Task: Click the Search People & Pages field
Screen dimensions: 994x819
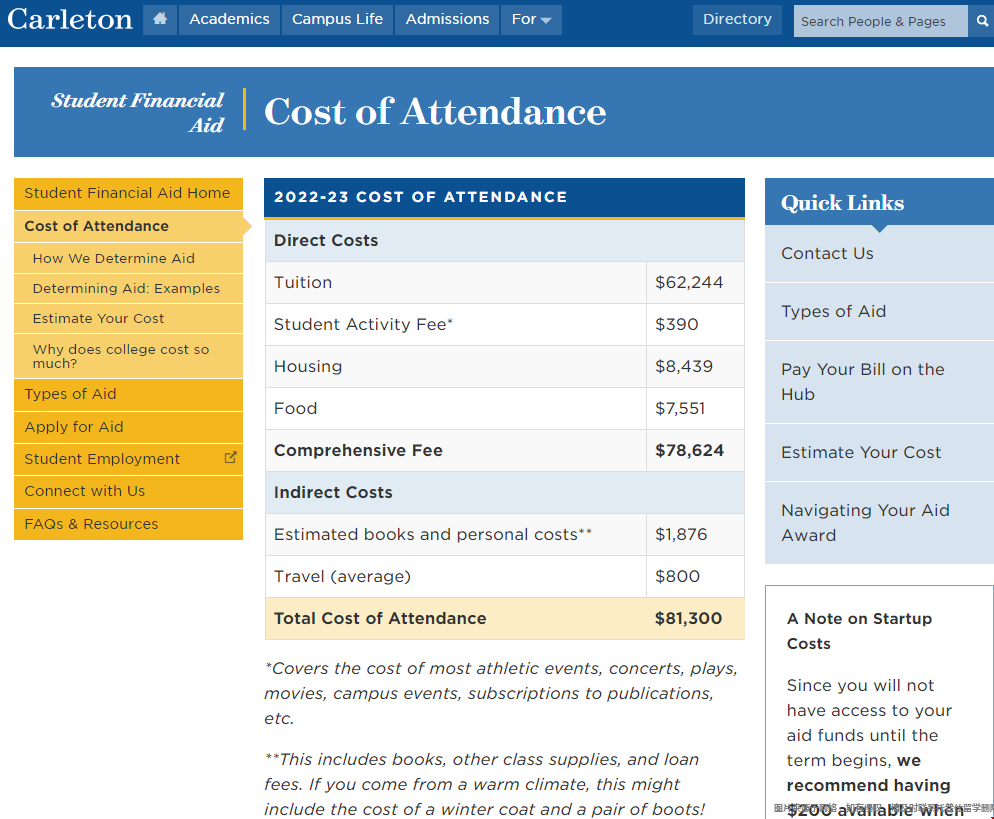Action: (881, 21)
